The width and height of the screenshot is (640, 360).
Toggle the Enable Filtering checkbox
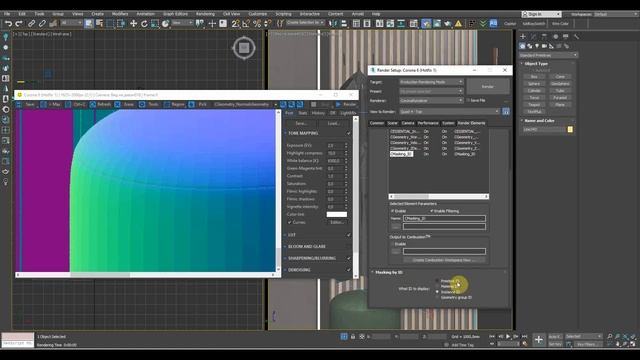[x=431, y=211]
